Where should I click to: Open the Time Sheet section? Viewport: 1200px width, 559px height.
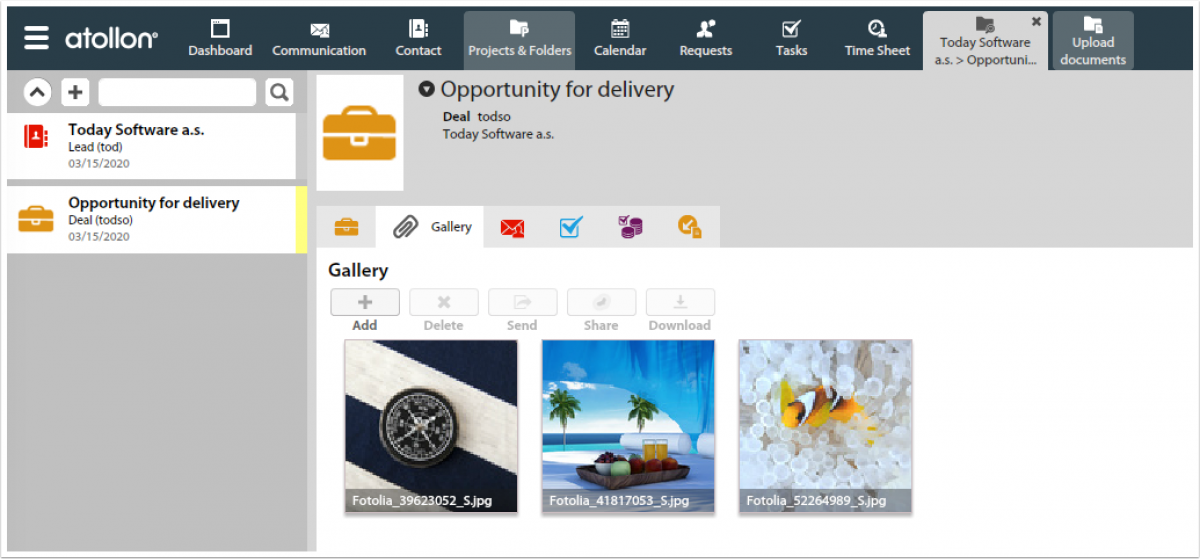(877, 40)
